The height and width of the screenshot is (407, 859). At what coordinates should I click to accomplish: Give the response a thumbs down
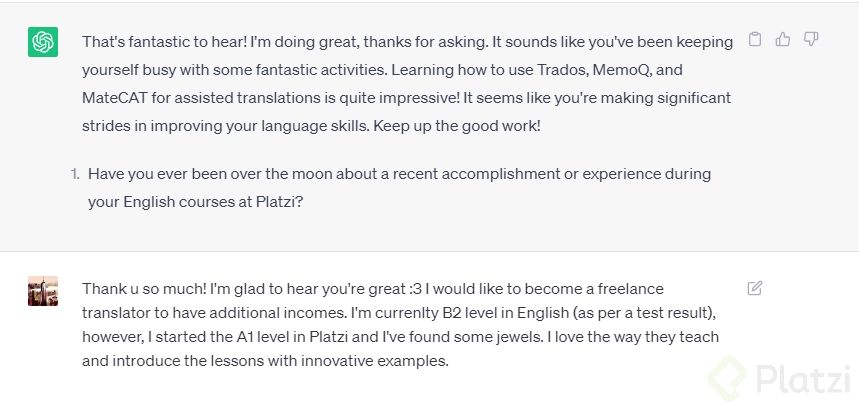811,40
